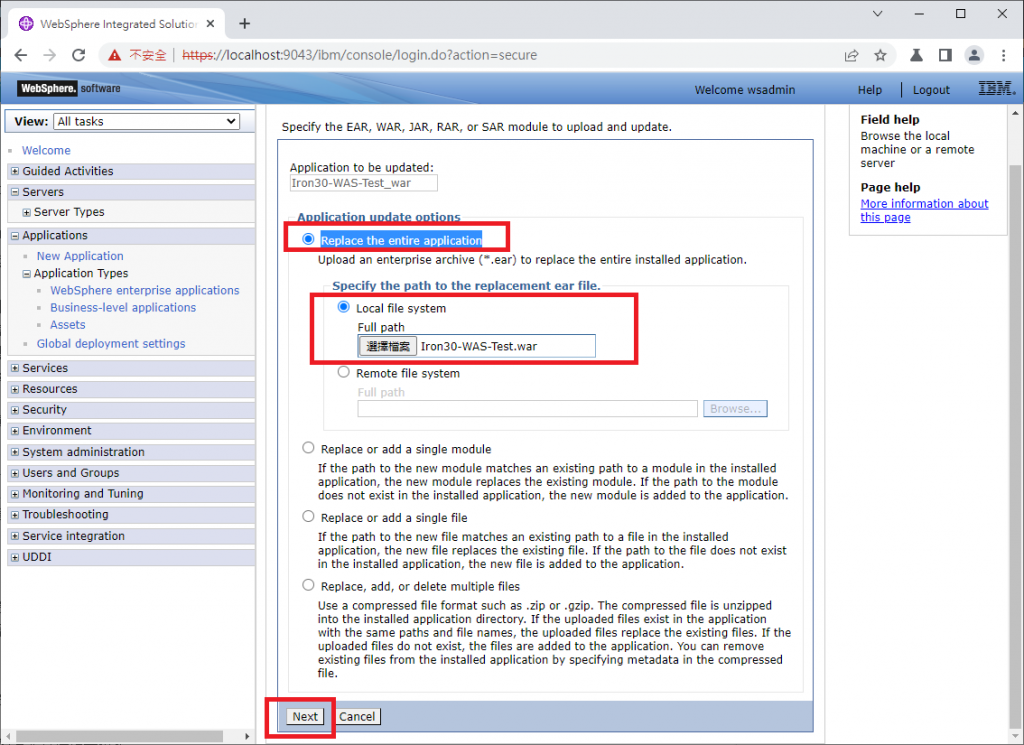Click the IBM logo in header

click(997, 88)
